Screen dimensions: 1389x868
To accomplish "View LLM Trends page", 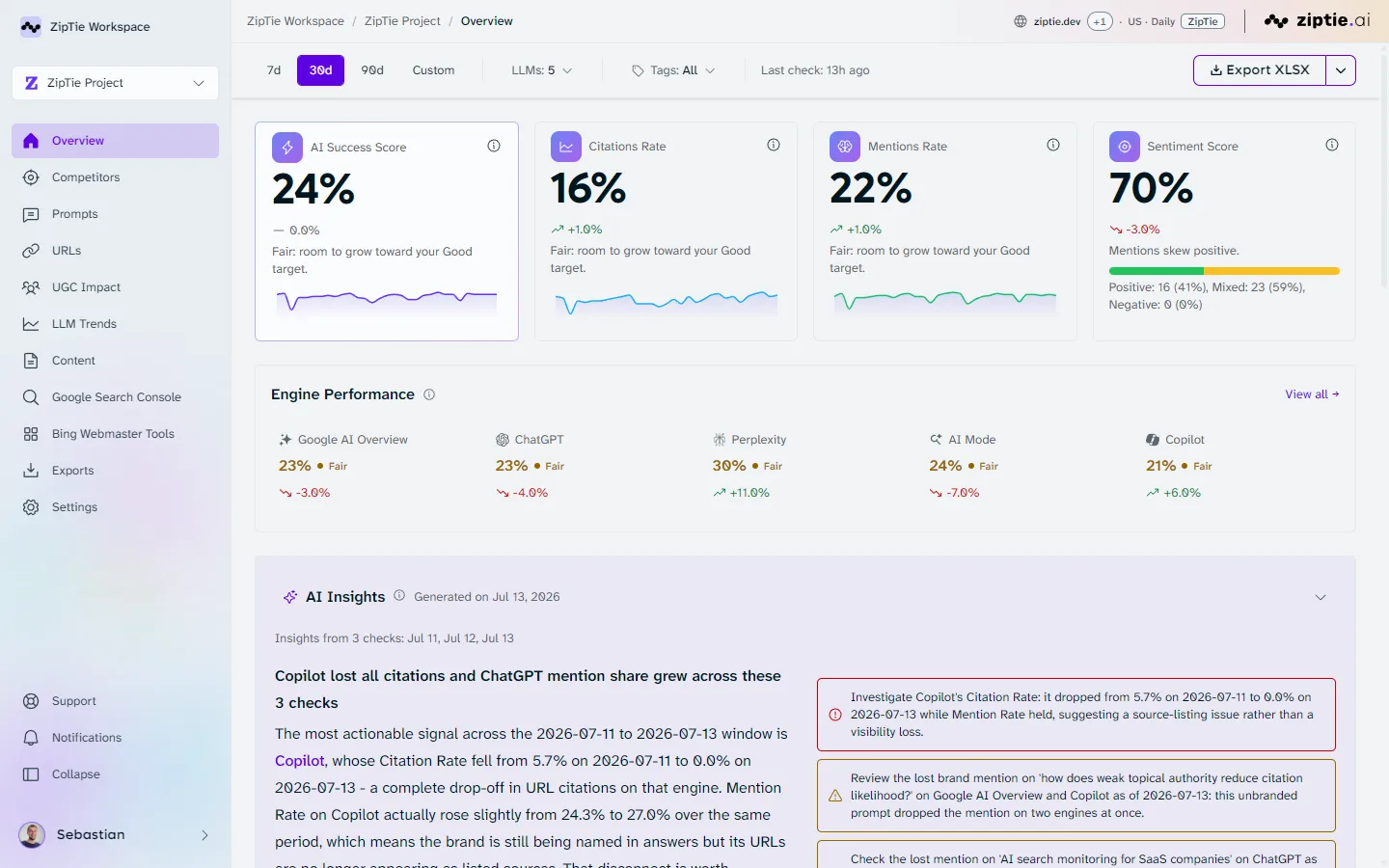I will [x=115, y=324].
